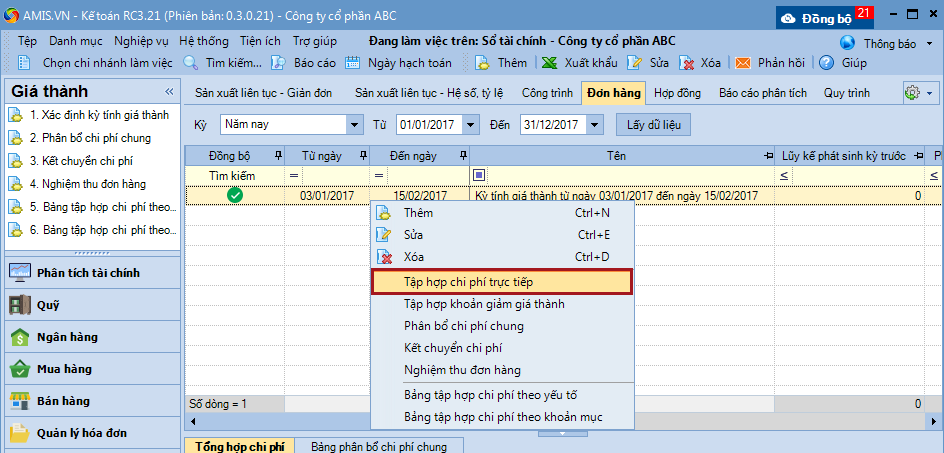This screenshot has height=453, width=944.
Task: Click the Thêm (add) toolbar icon
Action: tap(482, 62)
